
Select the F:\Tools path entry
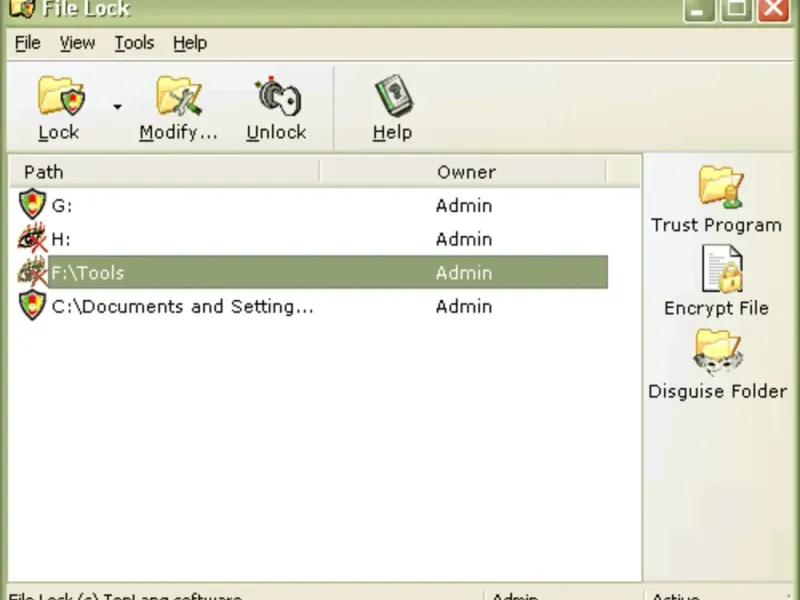pos(88,273)
